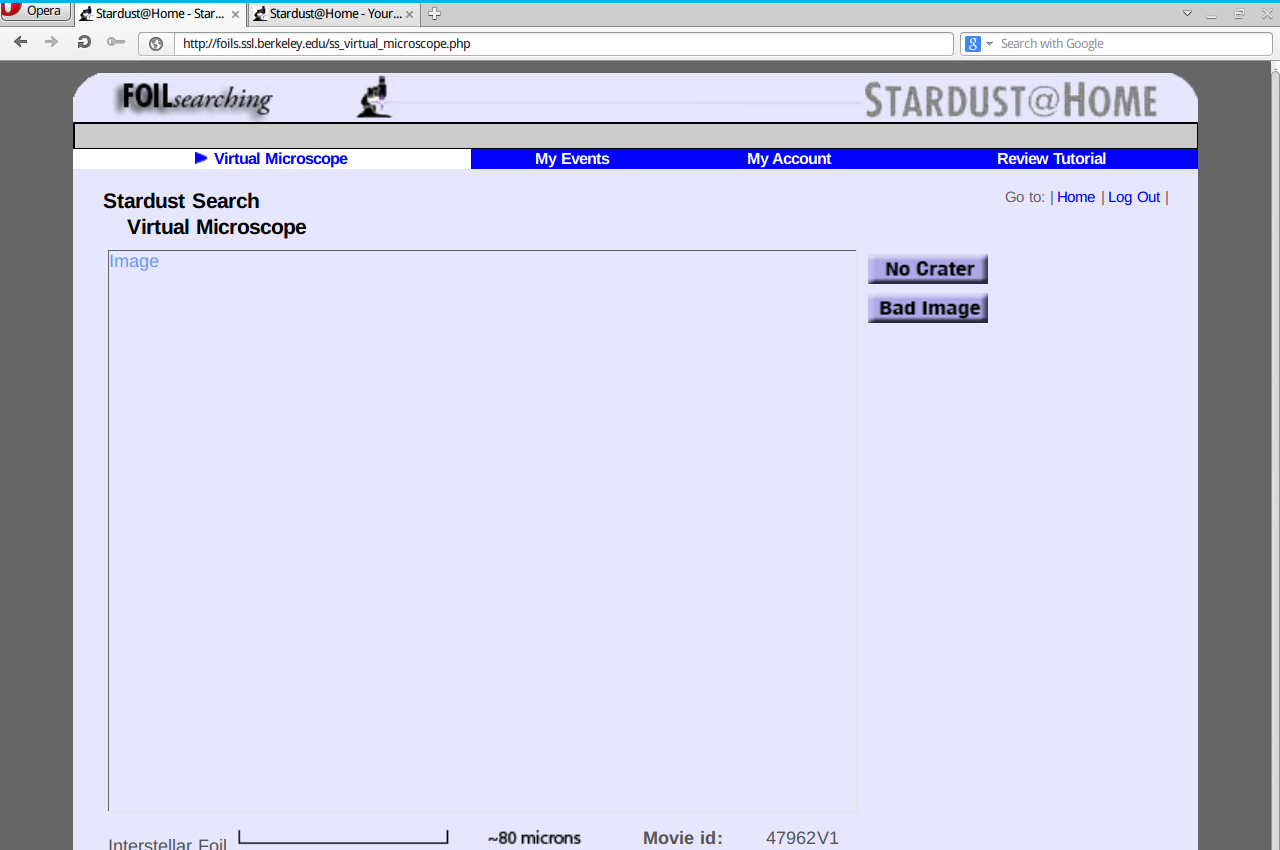Click the STARDUST@HOME banner logo
Image resolution: width=1280 pixels, height=850 pixels.
pos(1010,100)
